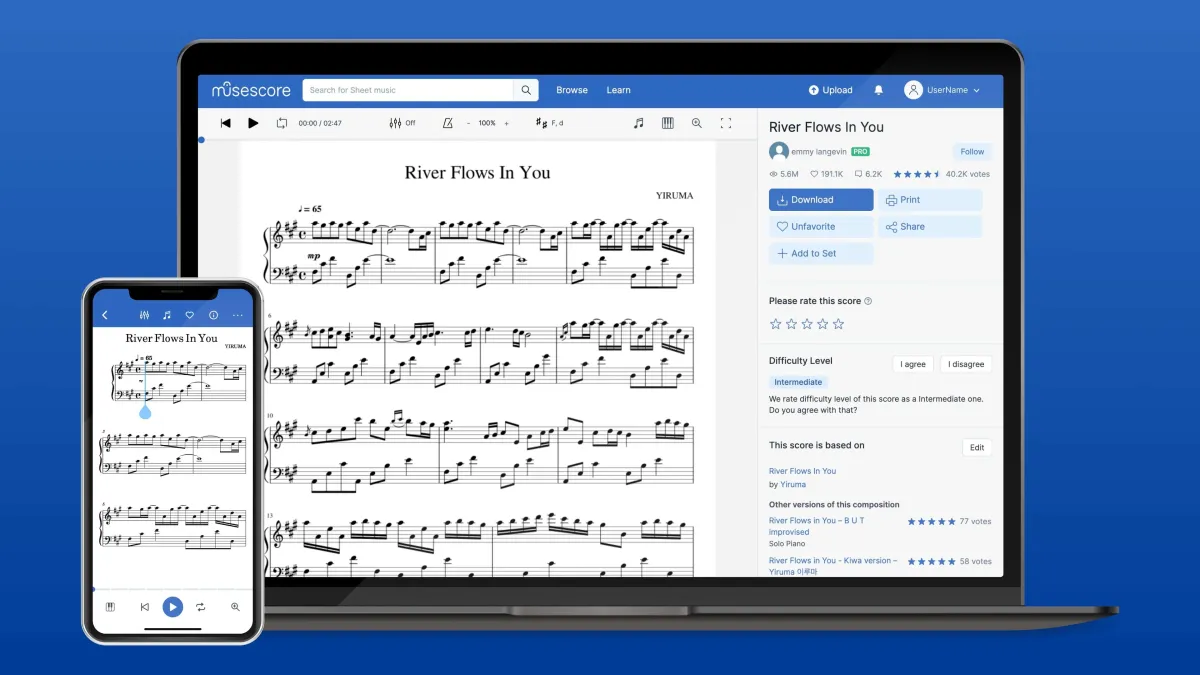1200x675 pixels.
Task: Decrease tempo with the minus button
Action: pyautogui.click(x=468, y=123)
